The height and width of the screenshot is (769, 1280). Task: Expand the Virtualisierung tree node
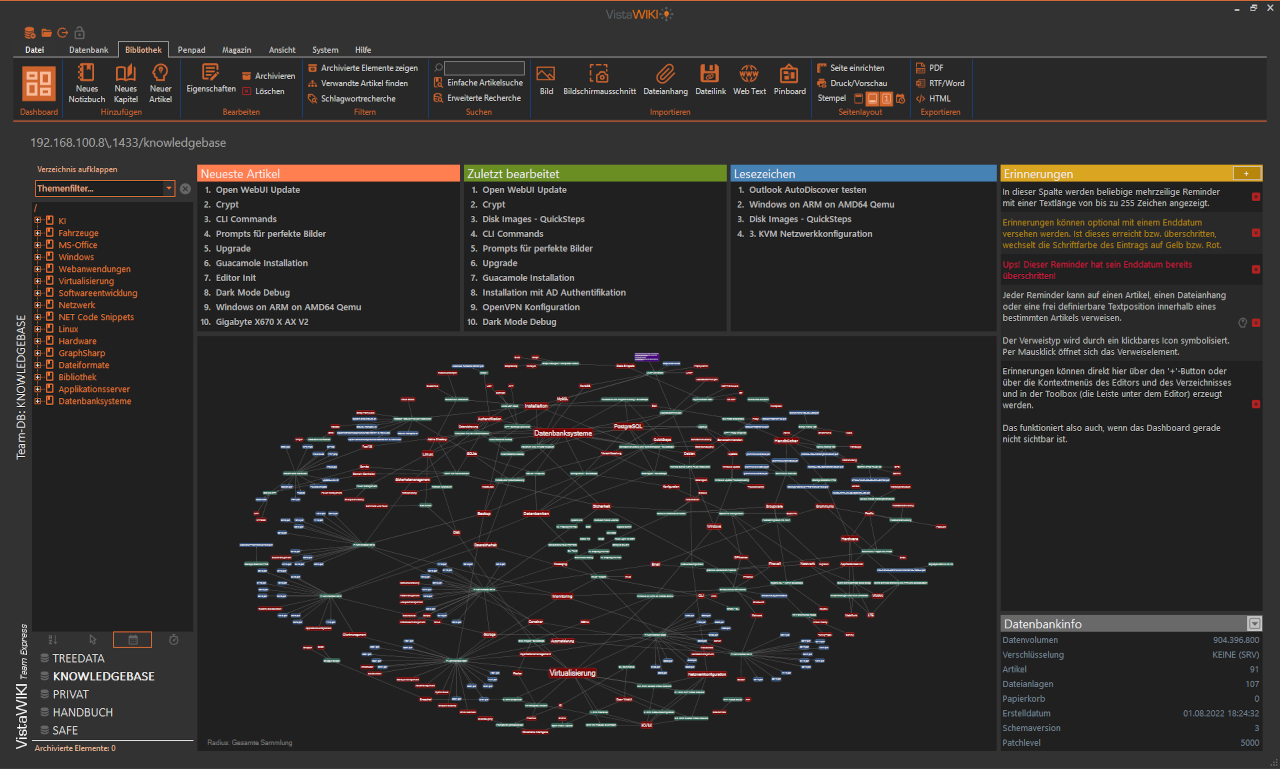coord(38,281)
